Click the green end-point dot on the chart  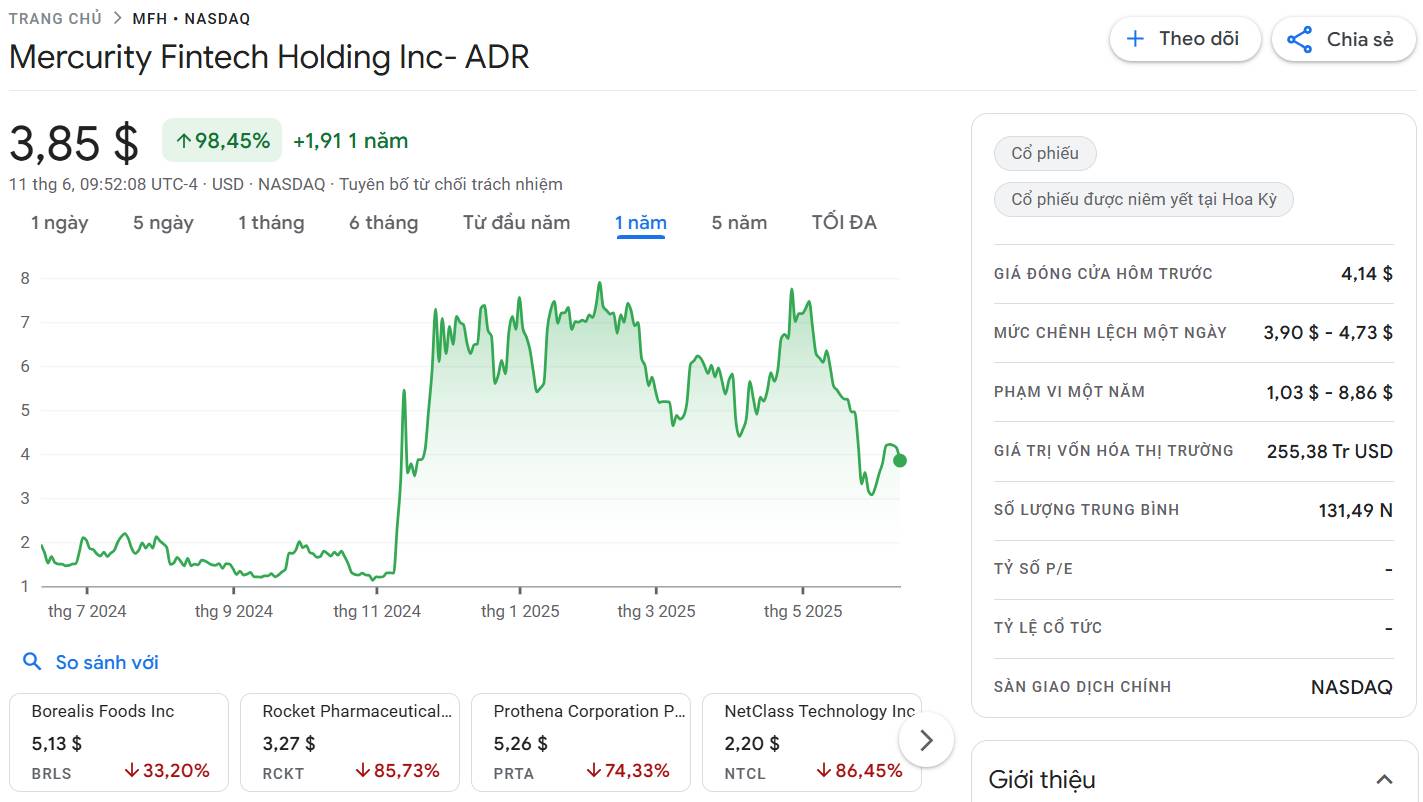point(900,460)
